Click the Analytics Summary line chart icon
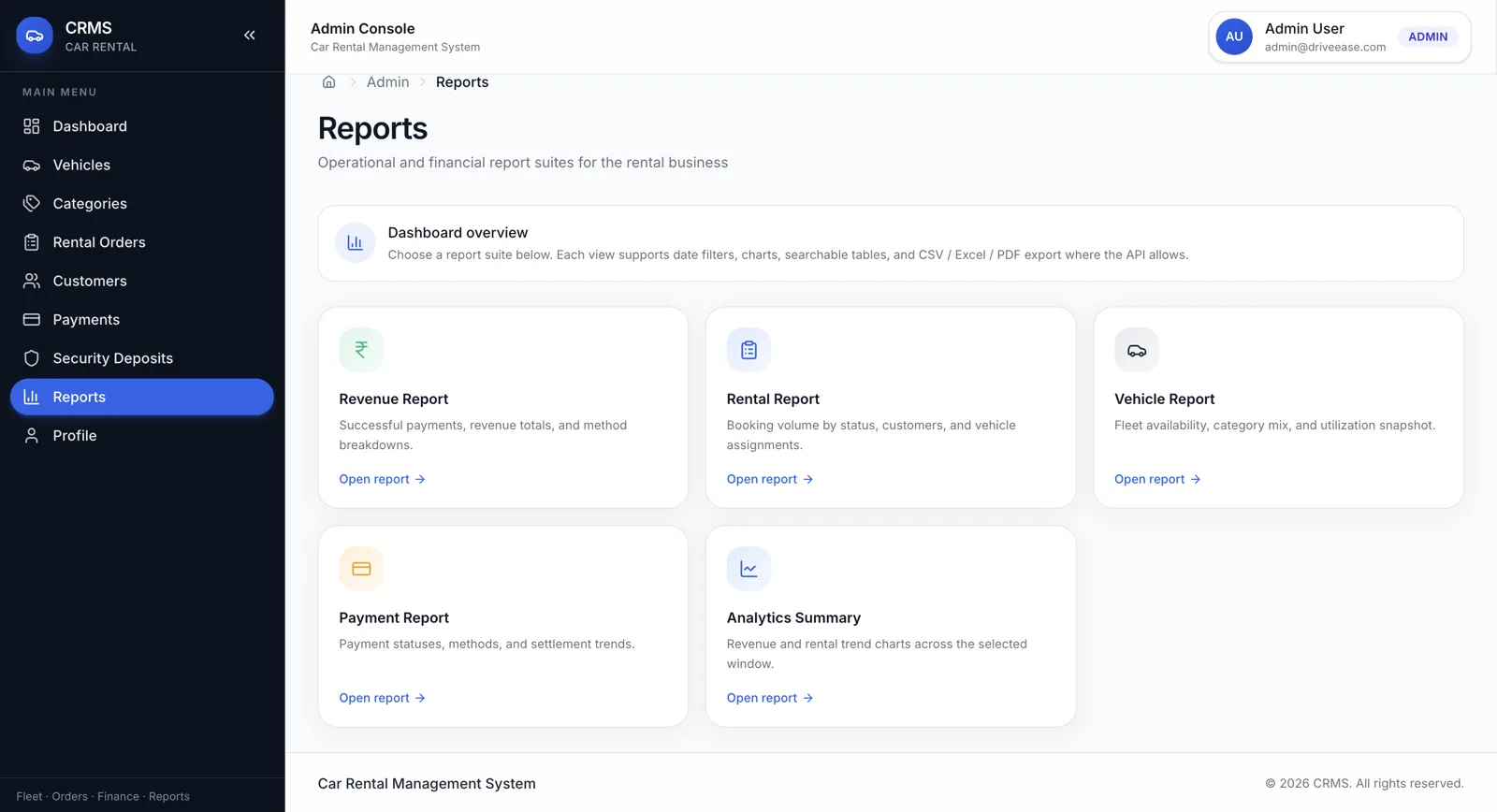The image size is (1497, 812). pyautogui.click(x=748, y=569)
